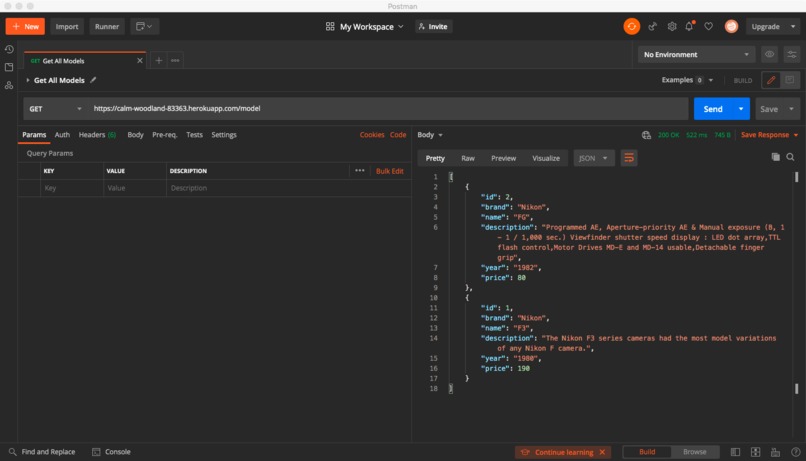Expand the Get All Models request details
This screenshot has width=806, height=461.
pyautogui.click(x=28, y=80)
